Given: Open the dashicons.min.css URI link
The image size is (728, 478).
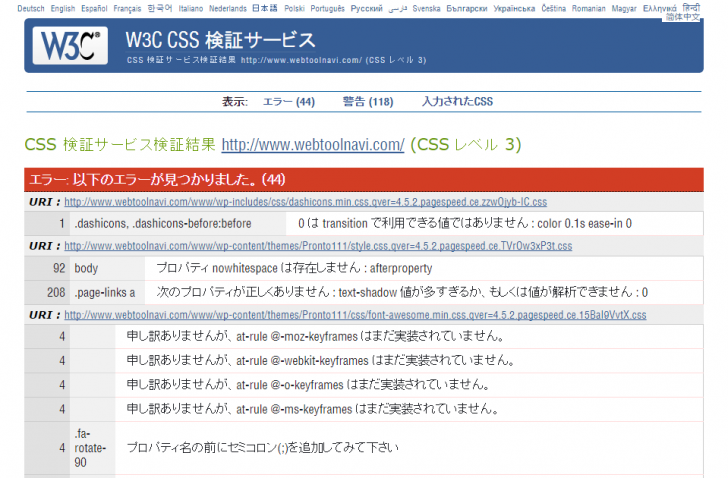Looking at the screenshot, I should coord(306,202).
